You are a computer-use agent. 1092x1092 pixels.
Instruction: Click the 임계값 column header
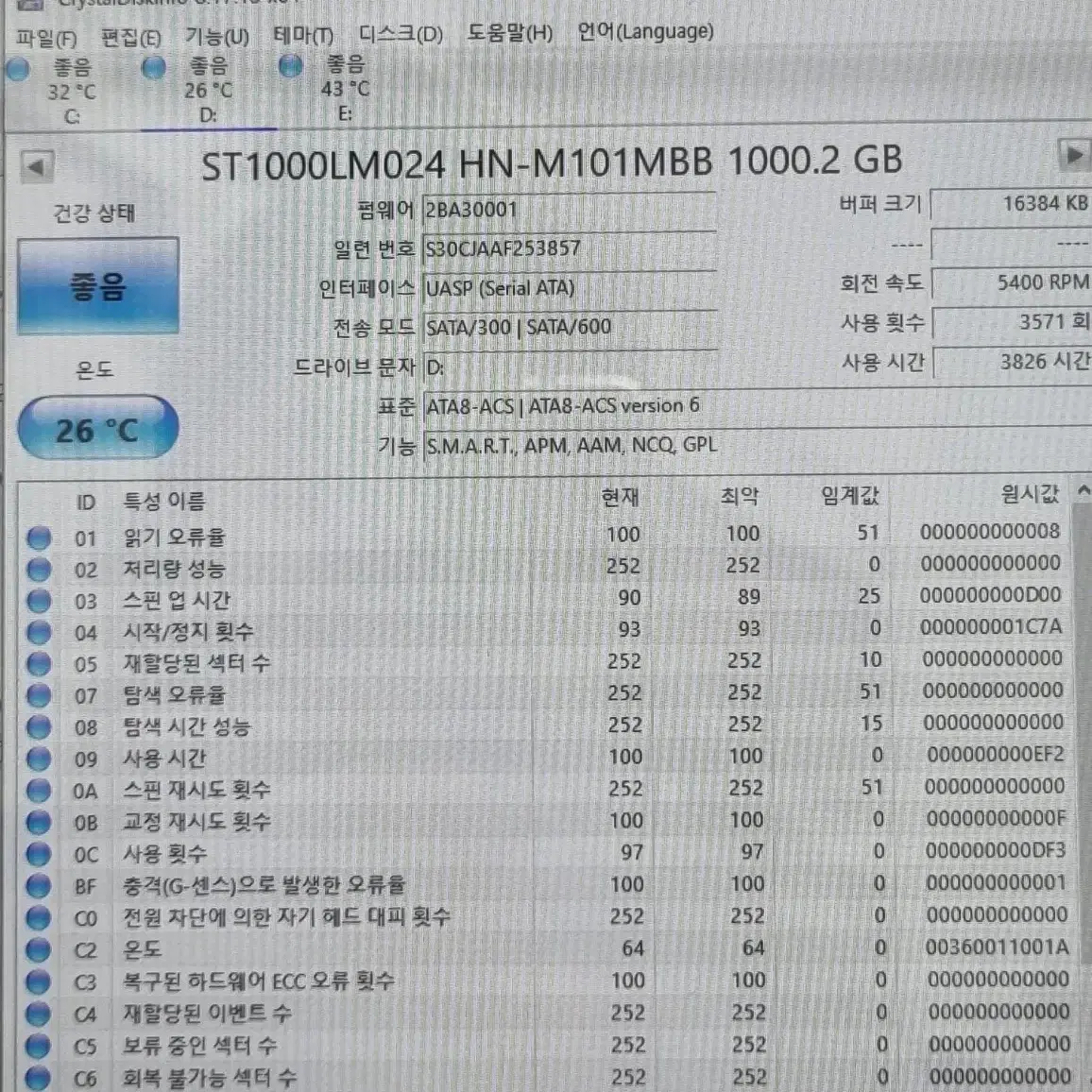click(x=849, y=495)
